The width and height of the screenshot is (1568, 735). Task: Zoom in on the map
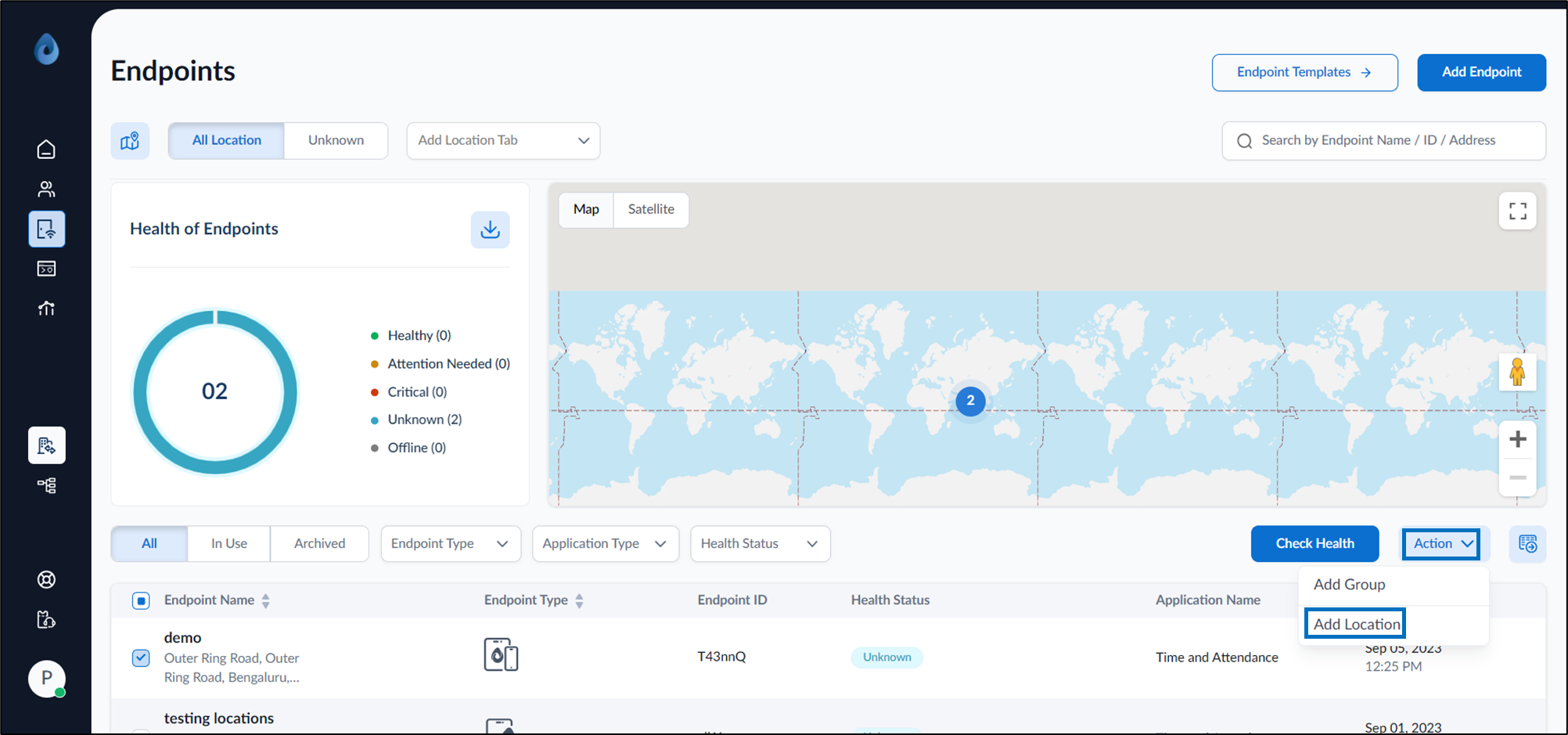pos(1517,439)
